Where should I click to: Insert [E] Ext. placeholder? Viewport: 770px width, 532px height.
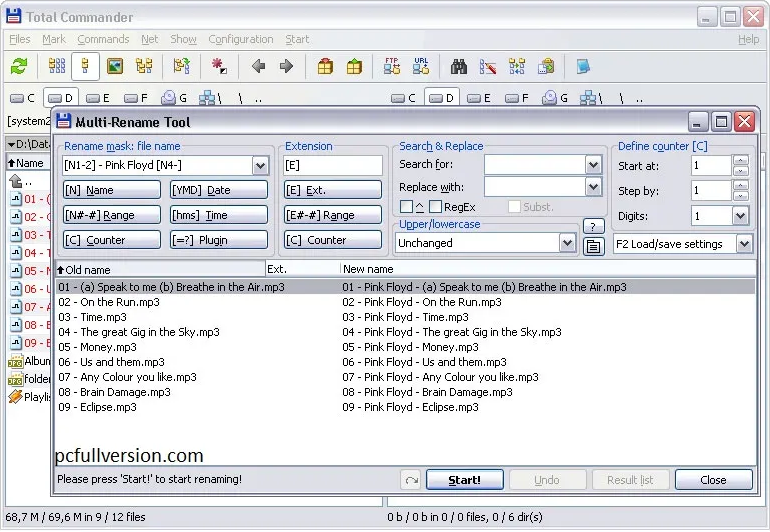click(333, 190)
